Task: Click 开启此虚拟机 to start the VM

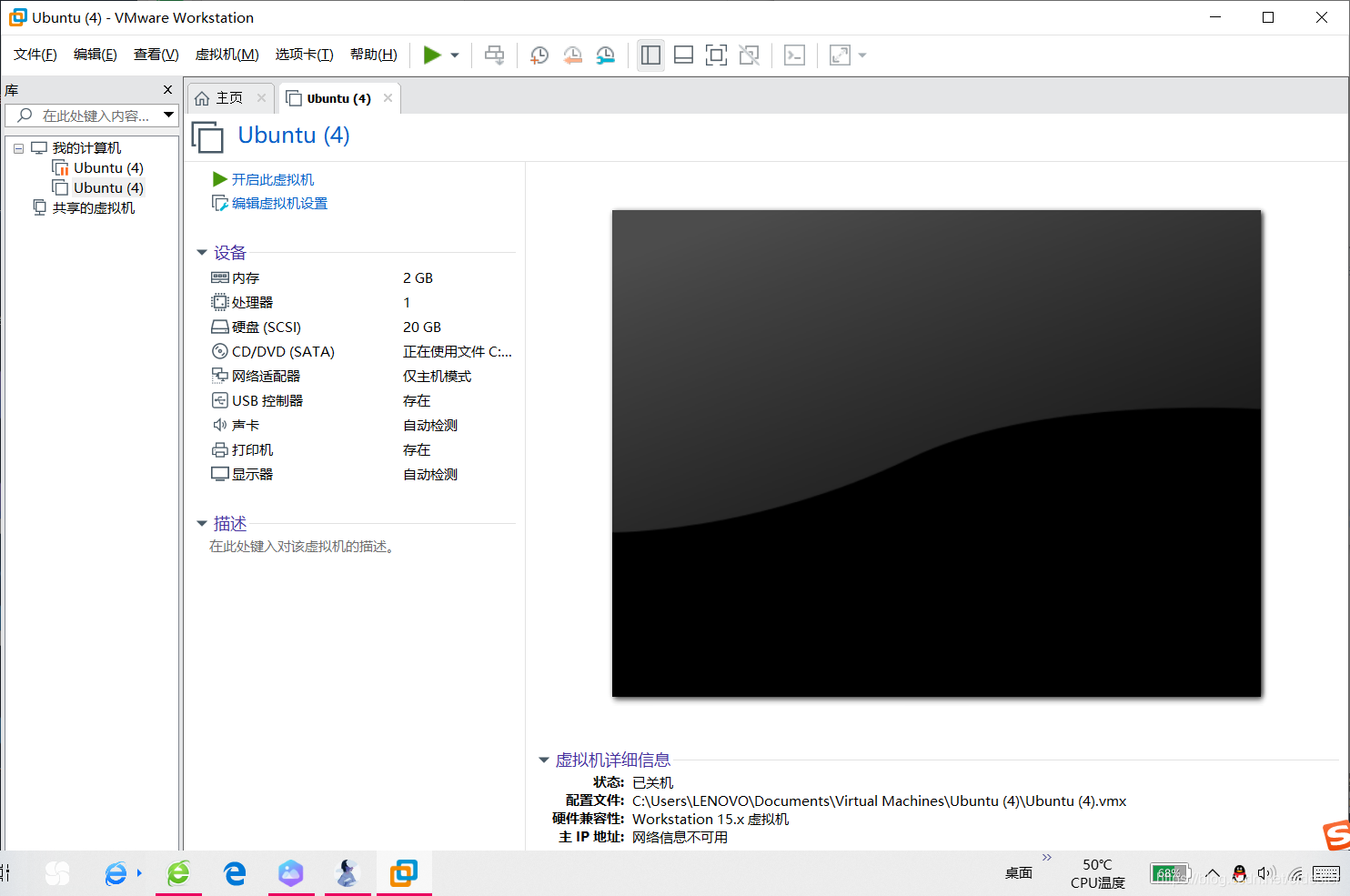Action: pyautogui.click(x=268, y=179)
